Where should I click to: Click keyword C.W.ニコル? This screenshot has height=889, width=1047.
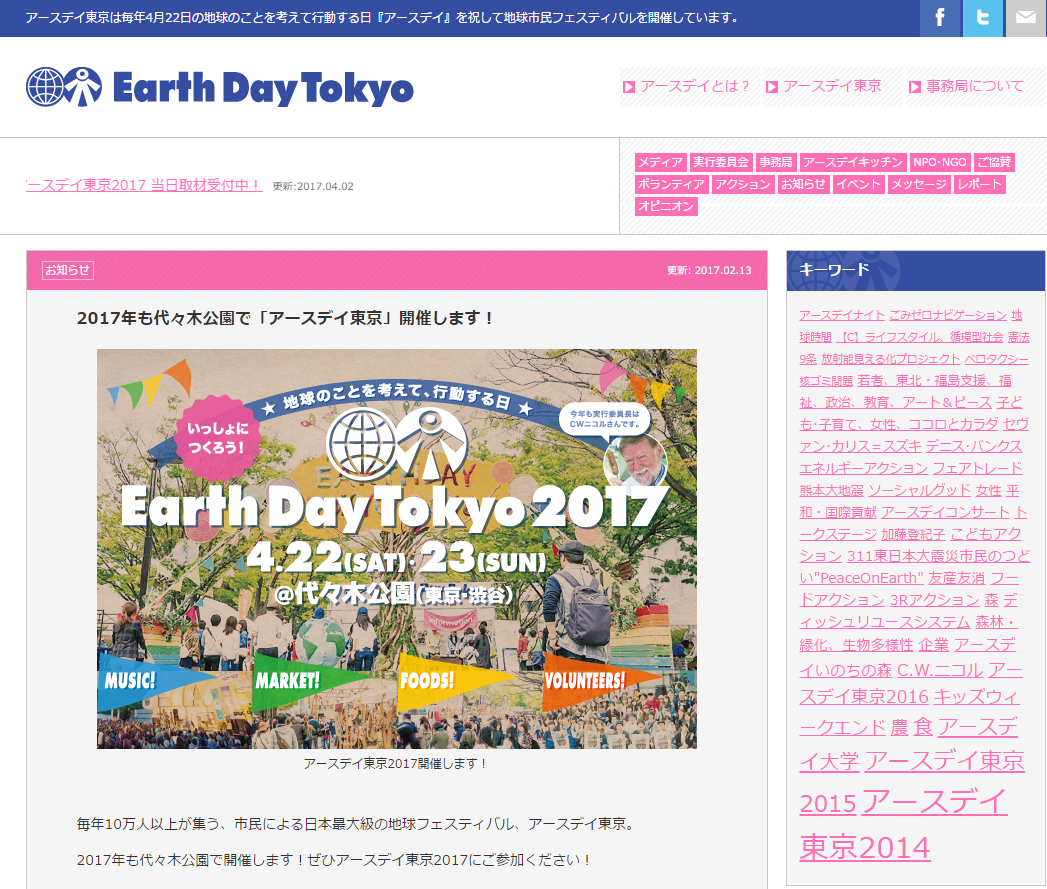[939, 670]
